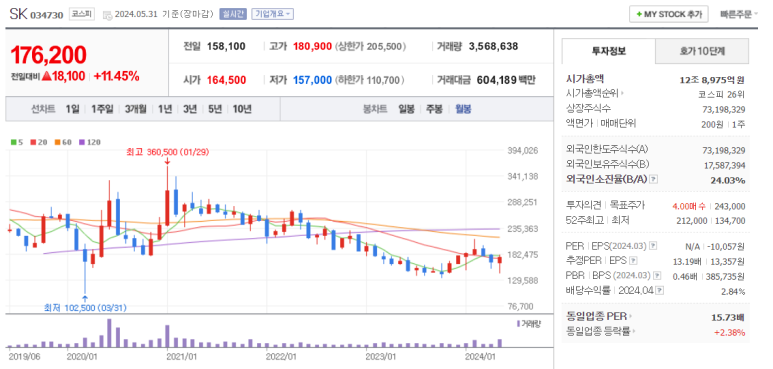Click help icon next to 배당수익률 2024.04
Viewport: 773px width, 369px height.
[660, 291]
